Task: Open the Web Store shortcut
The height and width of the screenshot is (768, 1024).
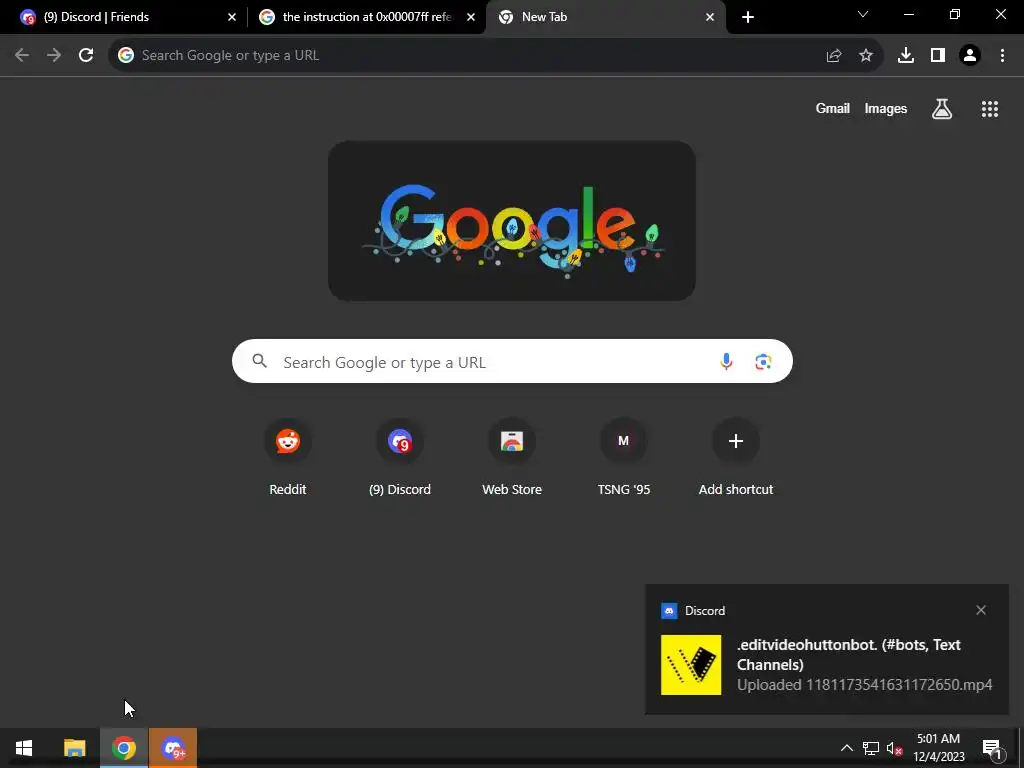Action: [x=512, y=457]
